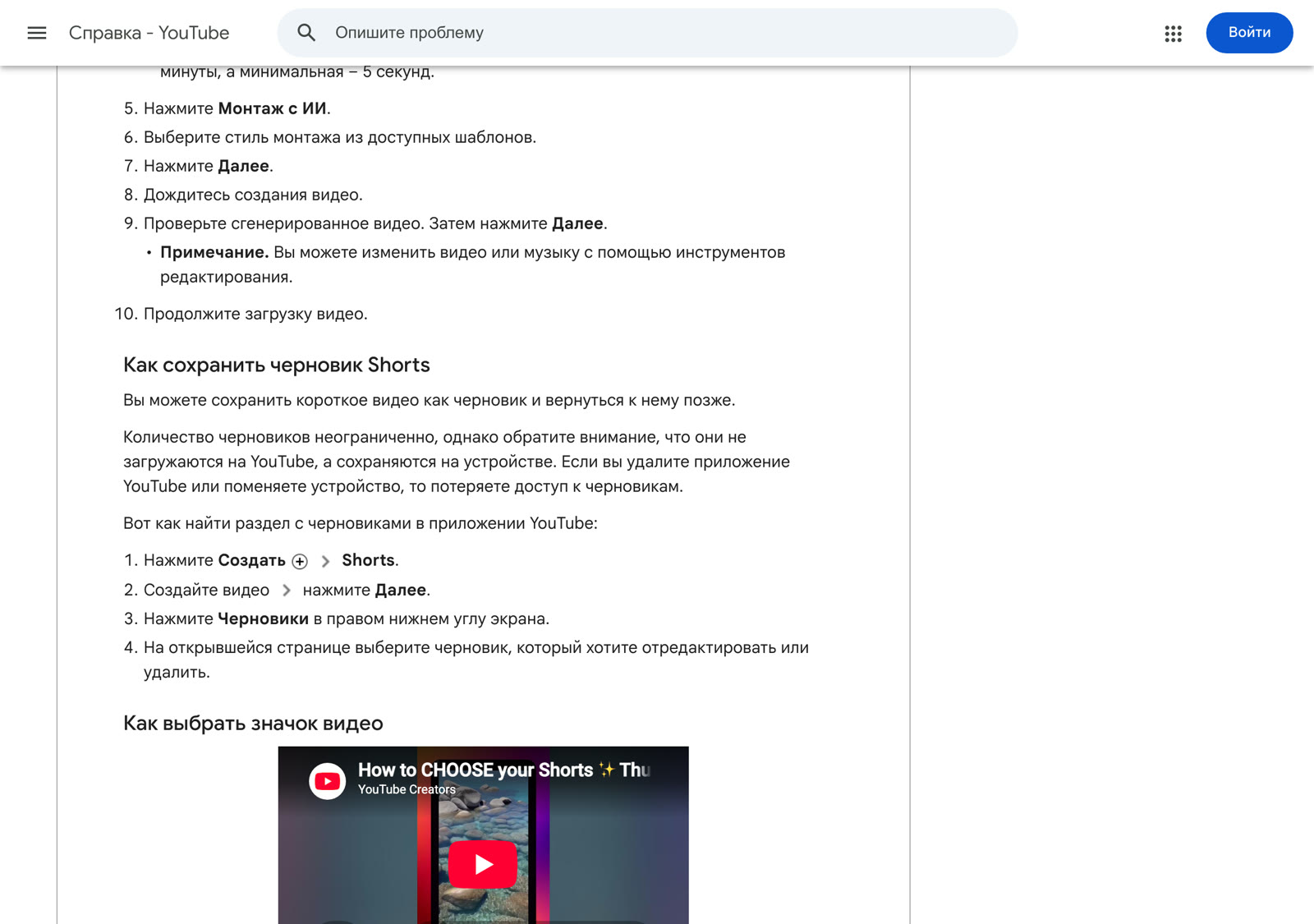Click the chevron arrow after 'Создайте видео'
The height and width of the screenshot is (924, 1314).
[286, 591]
